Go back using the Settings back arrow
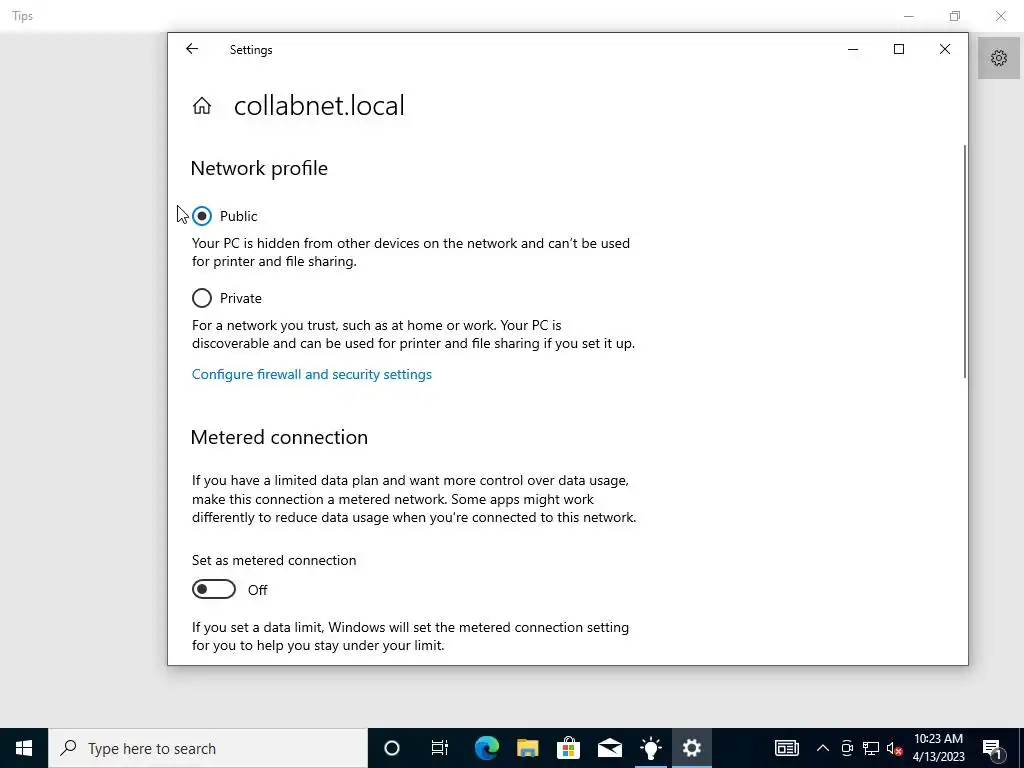Image resolution: width=1024 pixels, height=768 pixels. (x=191, y=49)
